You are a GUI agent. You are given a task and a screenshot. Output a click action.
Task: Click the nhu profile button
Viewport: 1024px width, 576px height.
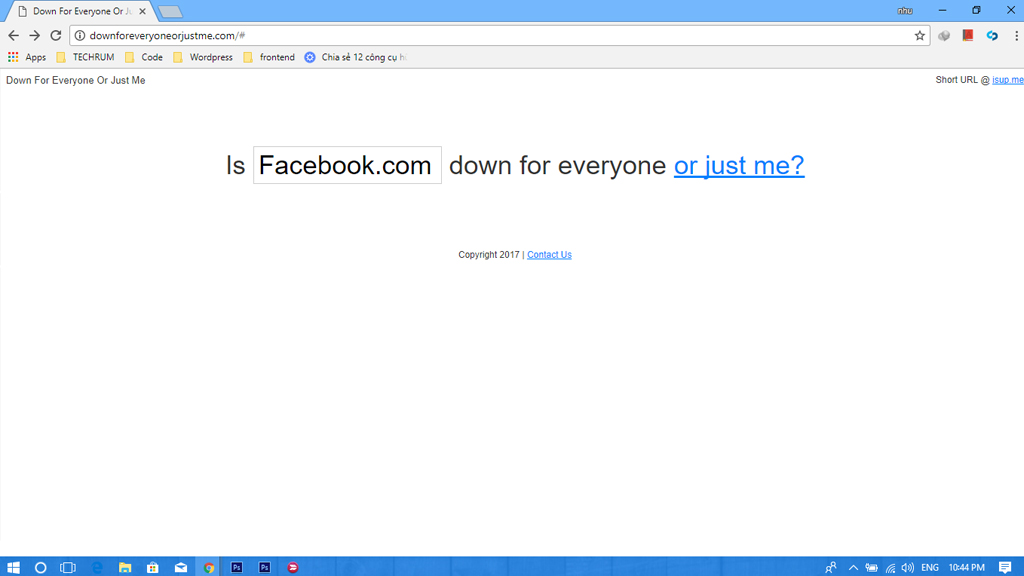coord(905,10)
